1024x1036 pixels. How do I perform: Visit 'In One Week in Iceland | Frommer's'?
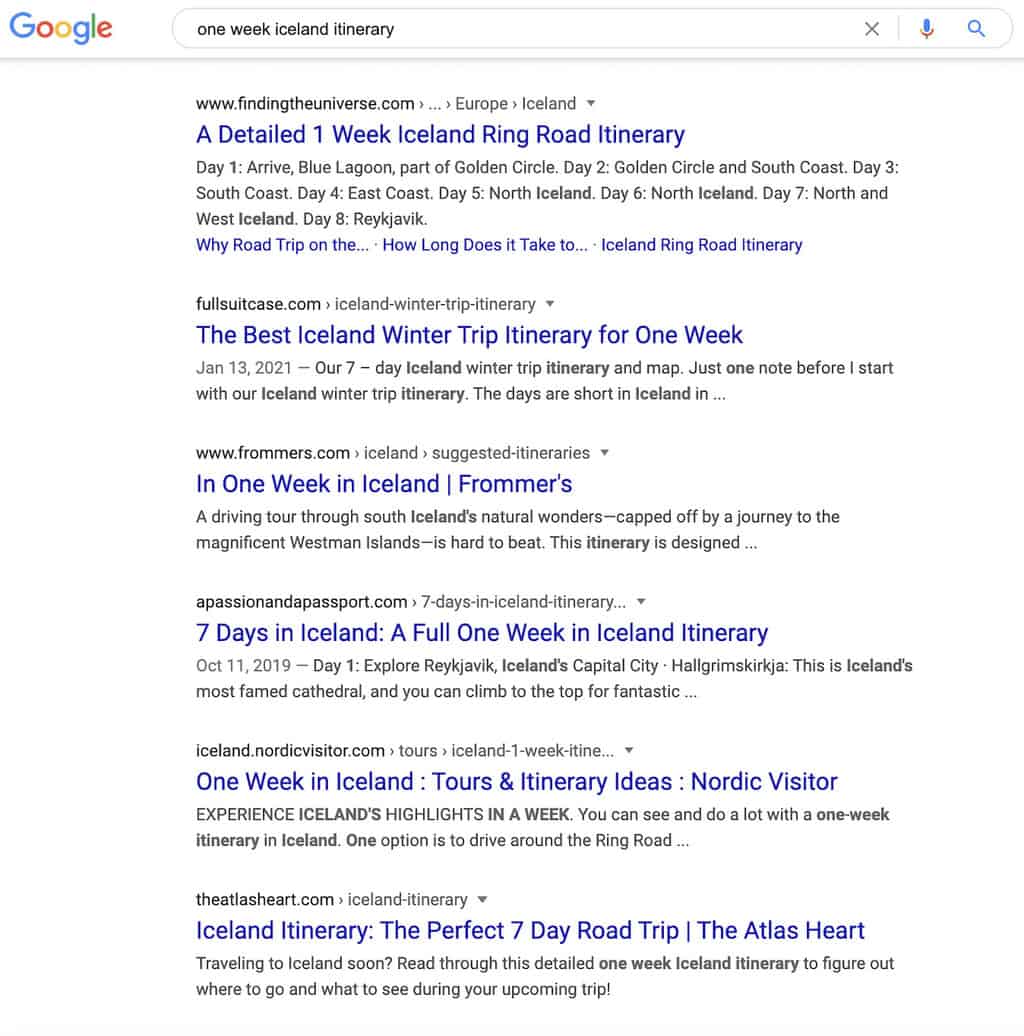pyautogui.click(x=384, y=484)
